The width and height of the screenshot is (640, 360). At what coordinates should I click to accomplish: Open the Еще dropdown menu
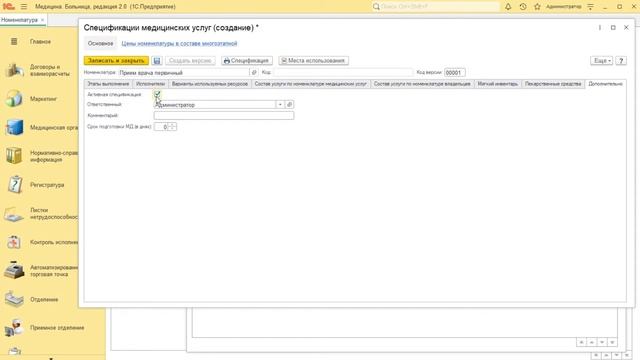[601, 60]
